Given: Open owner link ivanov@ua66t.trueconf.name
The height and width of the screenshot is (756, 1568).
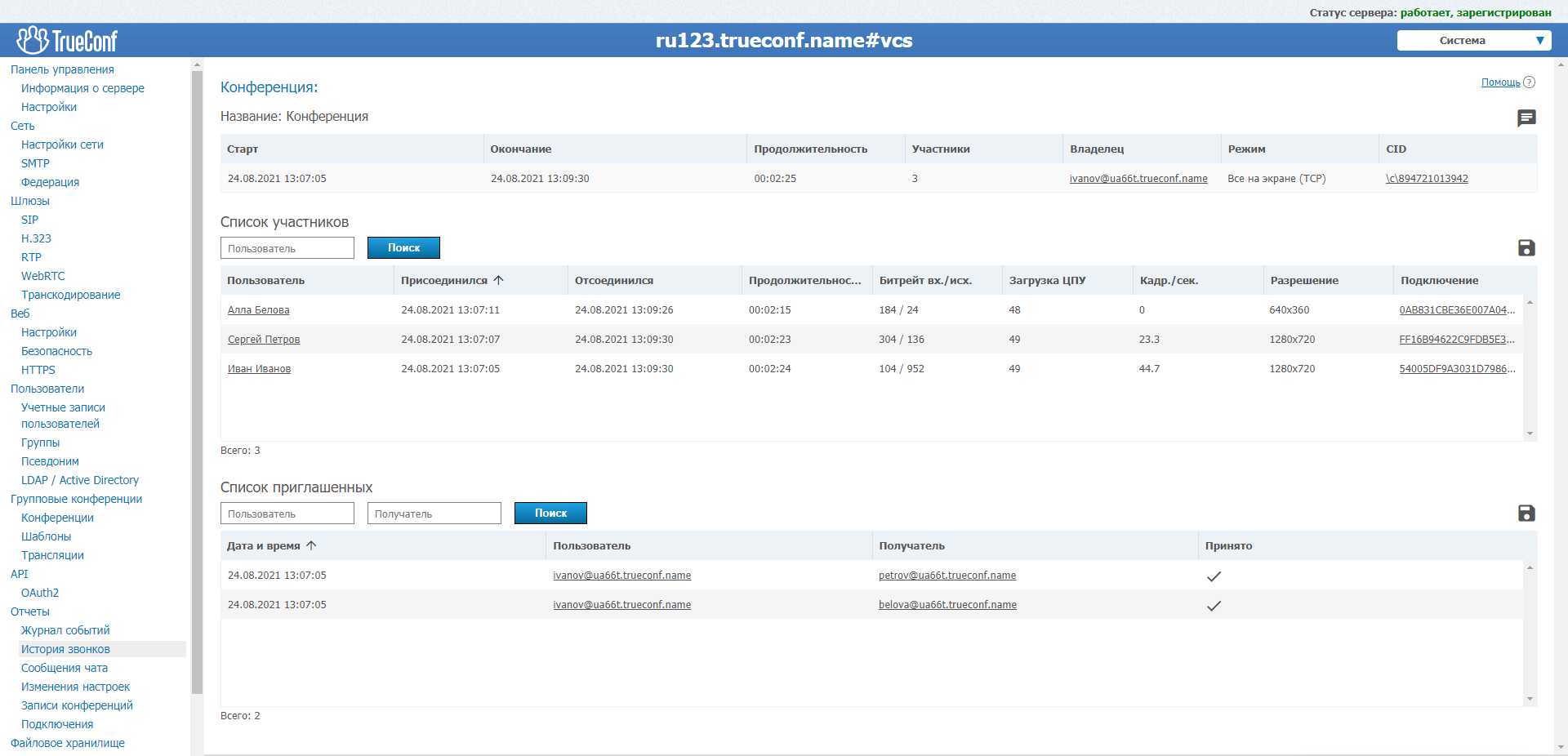Looking at the screenshot, I should click(1138, 179).
